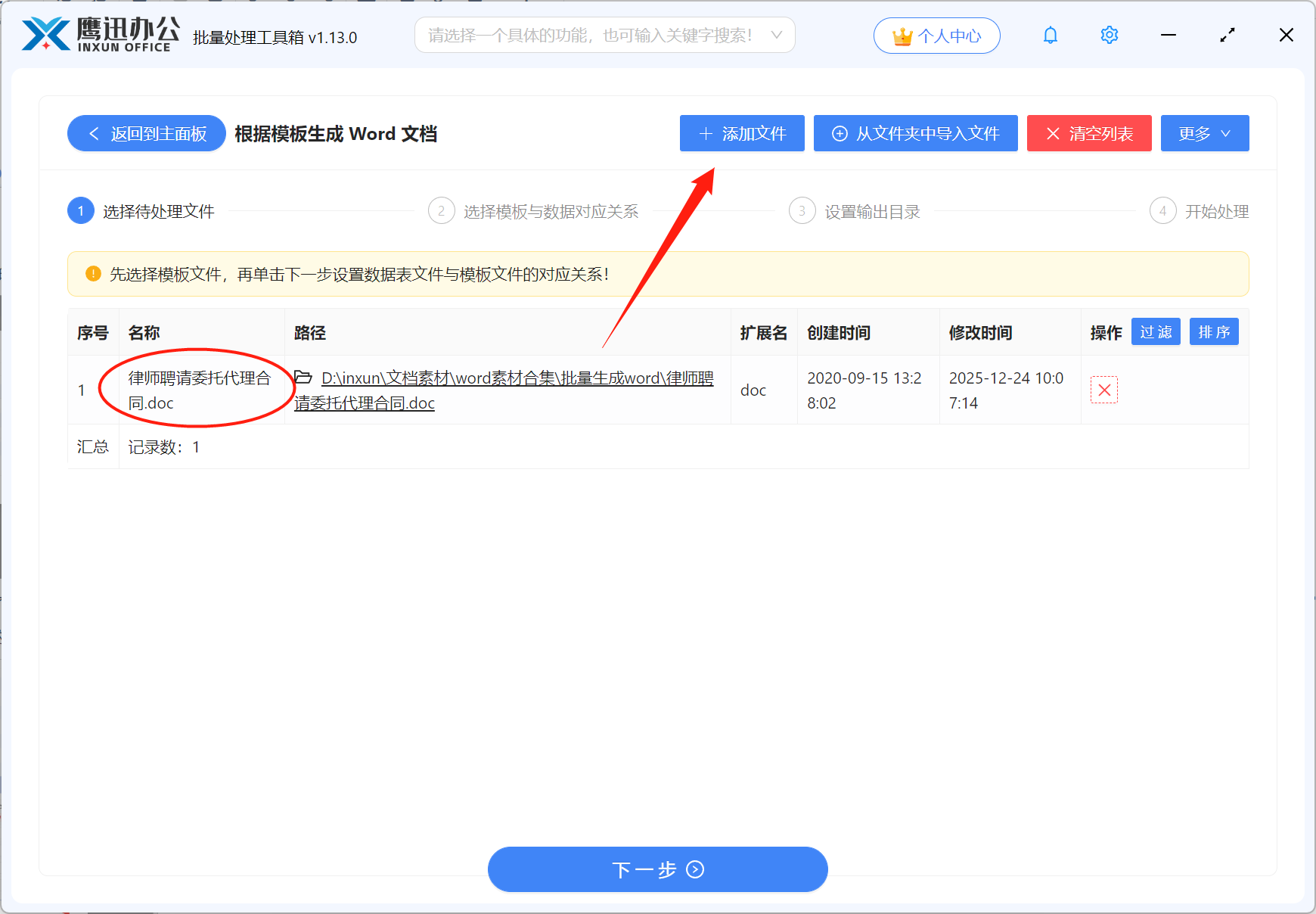Click the fullscreen expand icon in title bar
Image resolution: width=1316 pixels, height=914 pixels.
(1228, 34)
